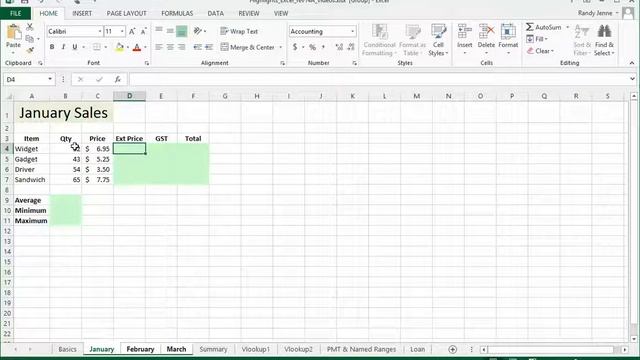Decrease font size with the smaller A icon
The image size is (640, 360).
(143, 31)
